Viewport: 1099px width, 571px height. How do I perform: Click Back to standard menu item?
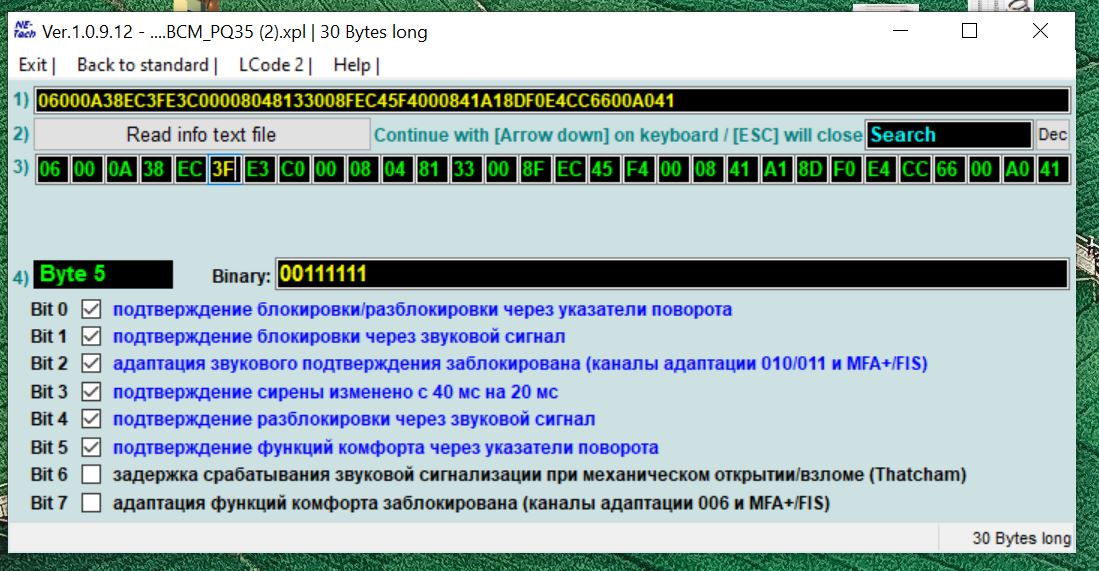pos(143,65)
